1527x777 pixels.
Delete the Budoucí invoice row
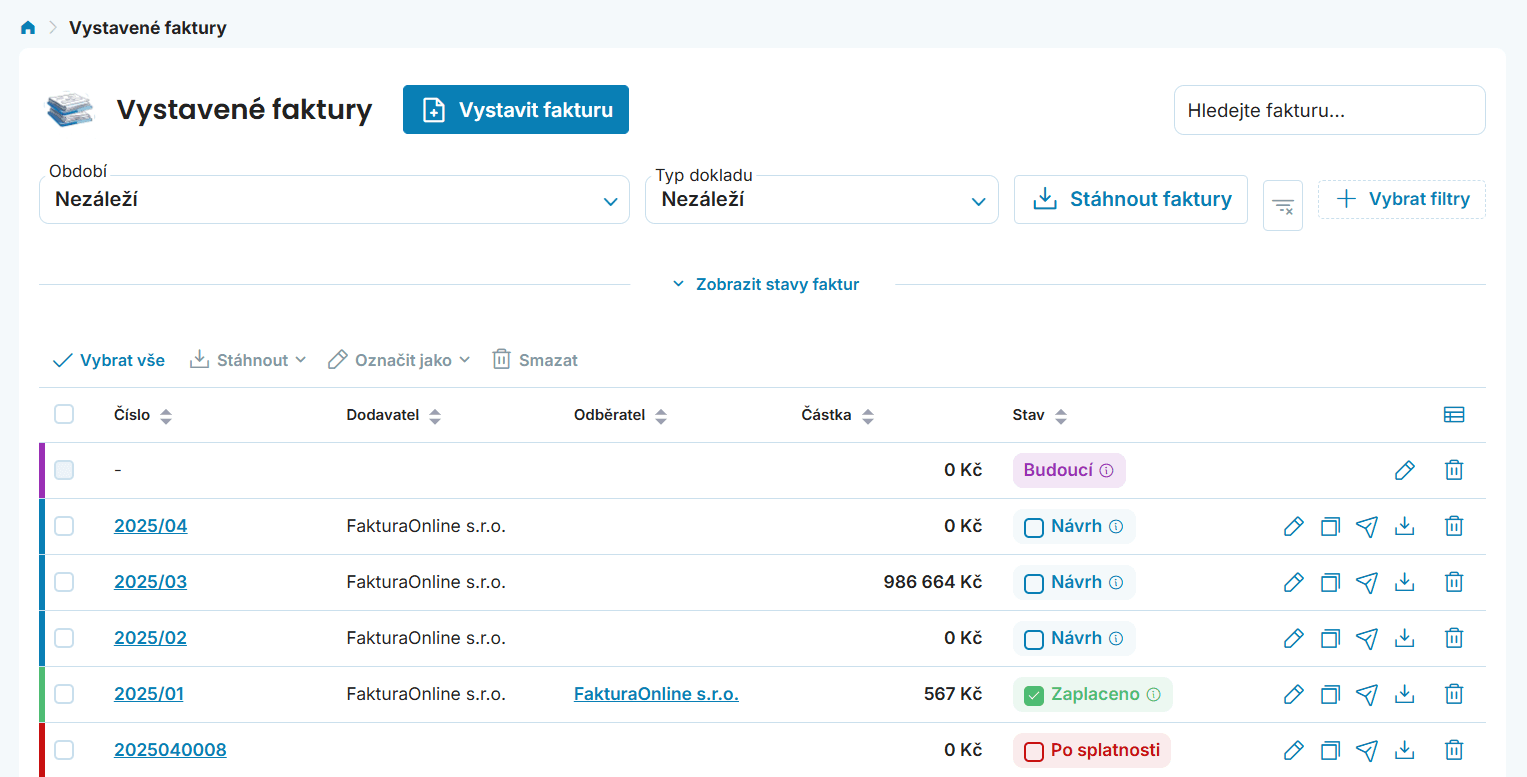(x=1454, y=470)
